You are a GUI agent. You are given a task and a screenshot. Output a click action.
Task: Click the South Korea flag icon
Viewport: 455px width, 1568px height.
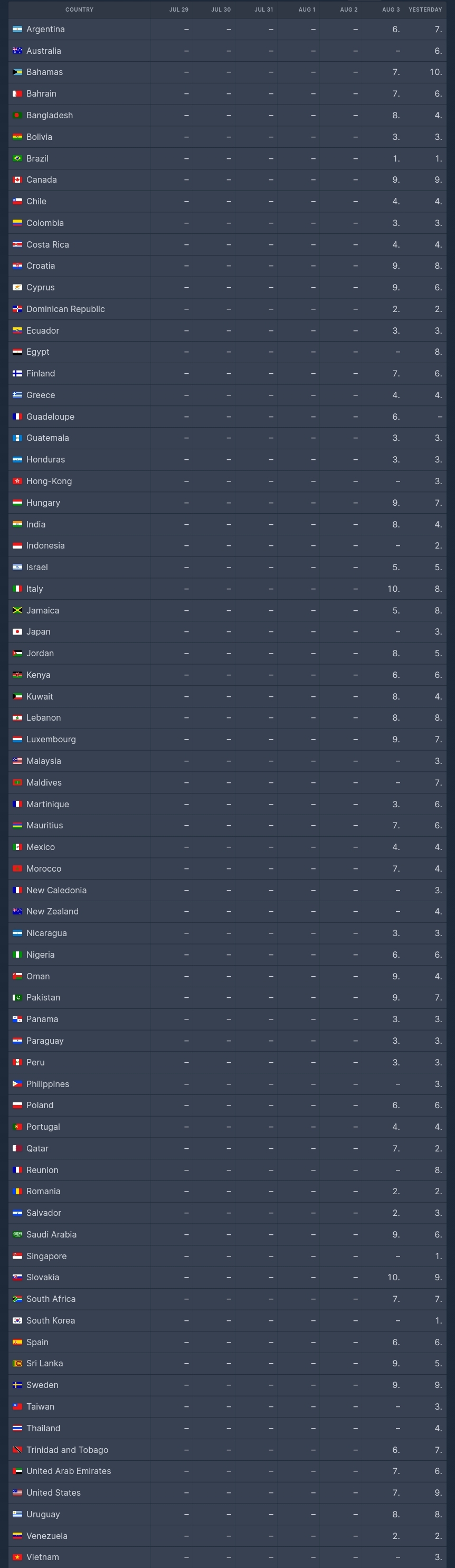[x=17, y=1320]
